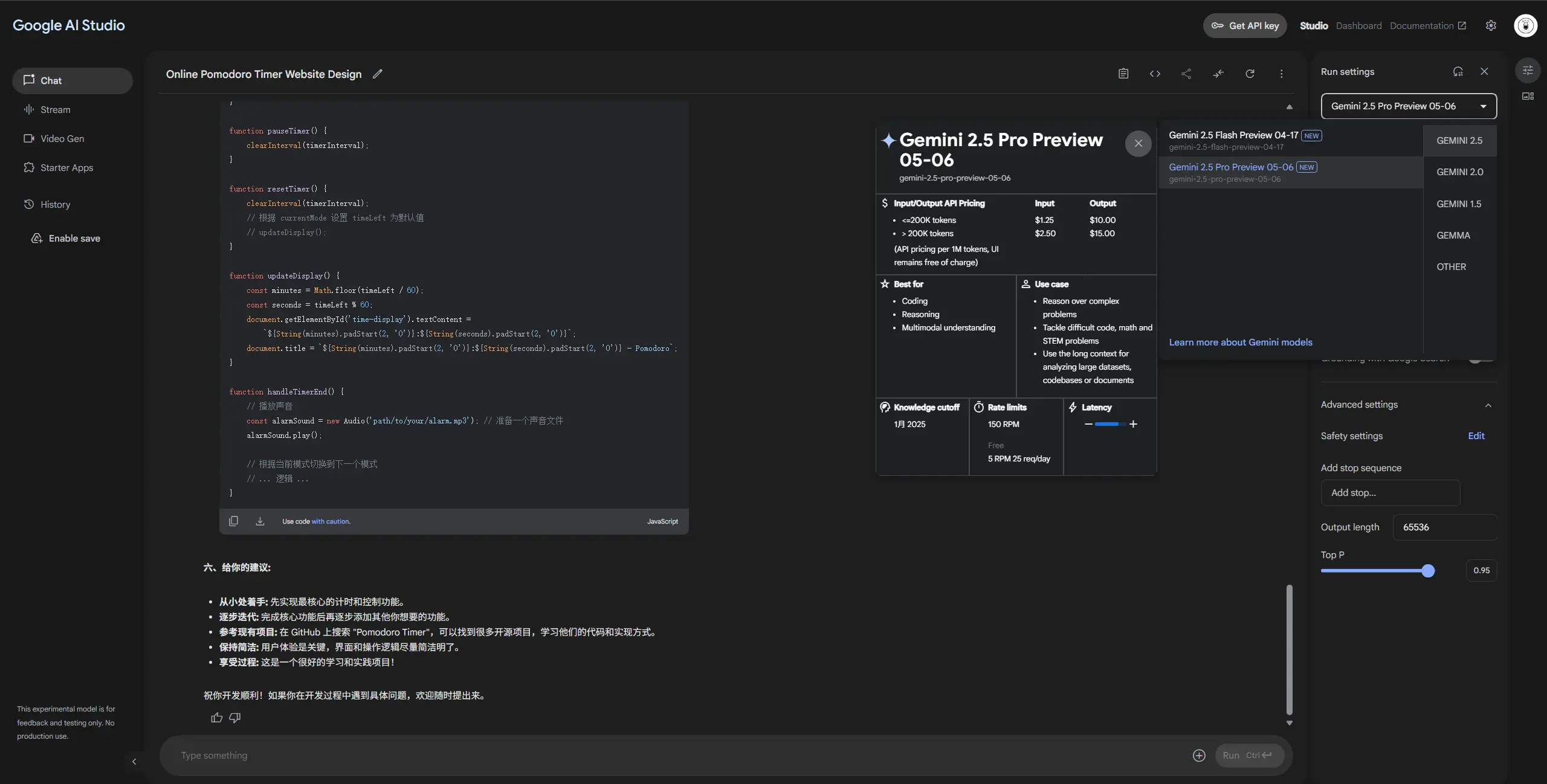1547x784 pixels.
Task: Select the GEMINI 1.5 model category
Action: point(1459,204)
